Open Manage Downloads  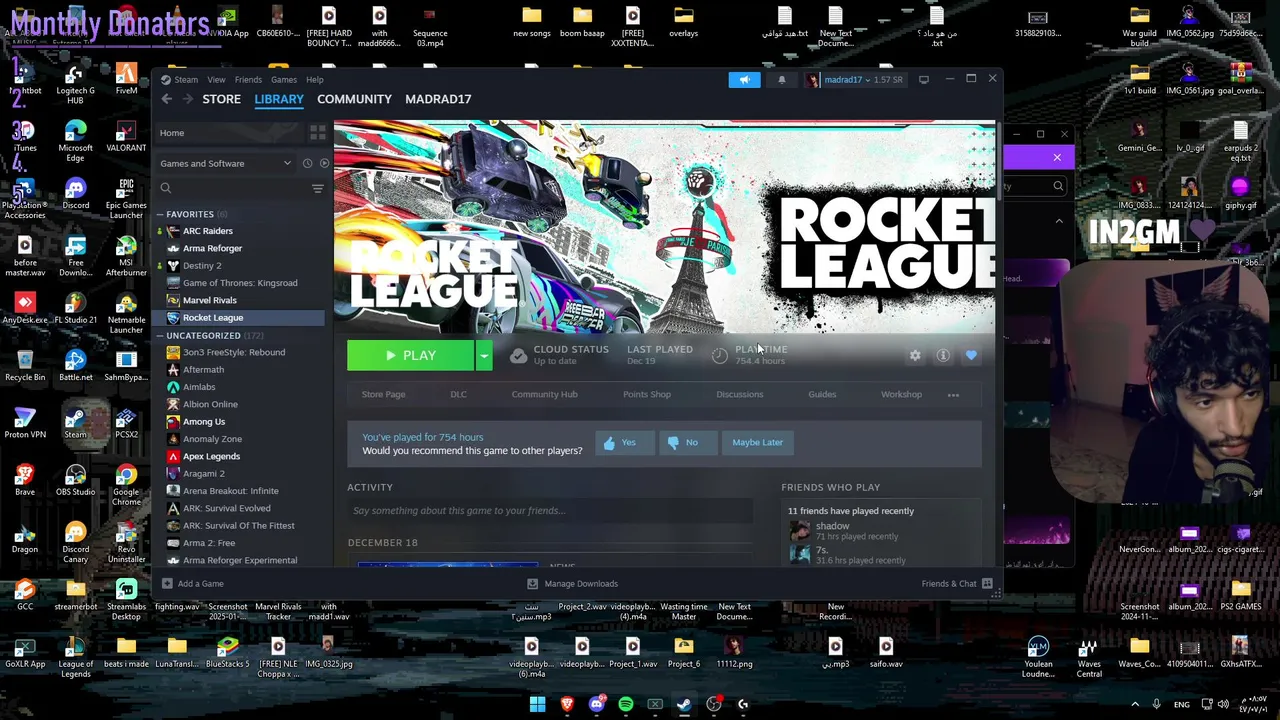pos(572,583)
